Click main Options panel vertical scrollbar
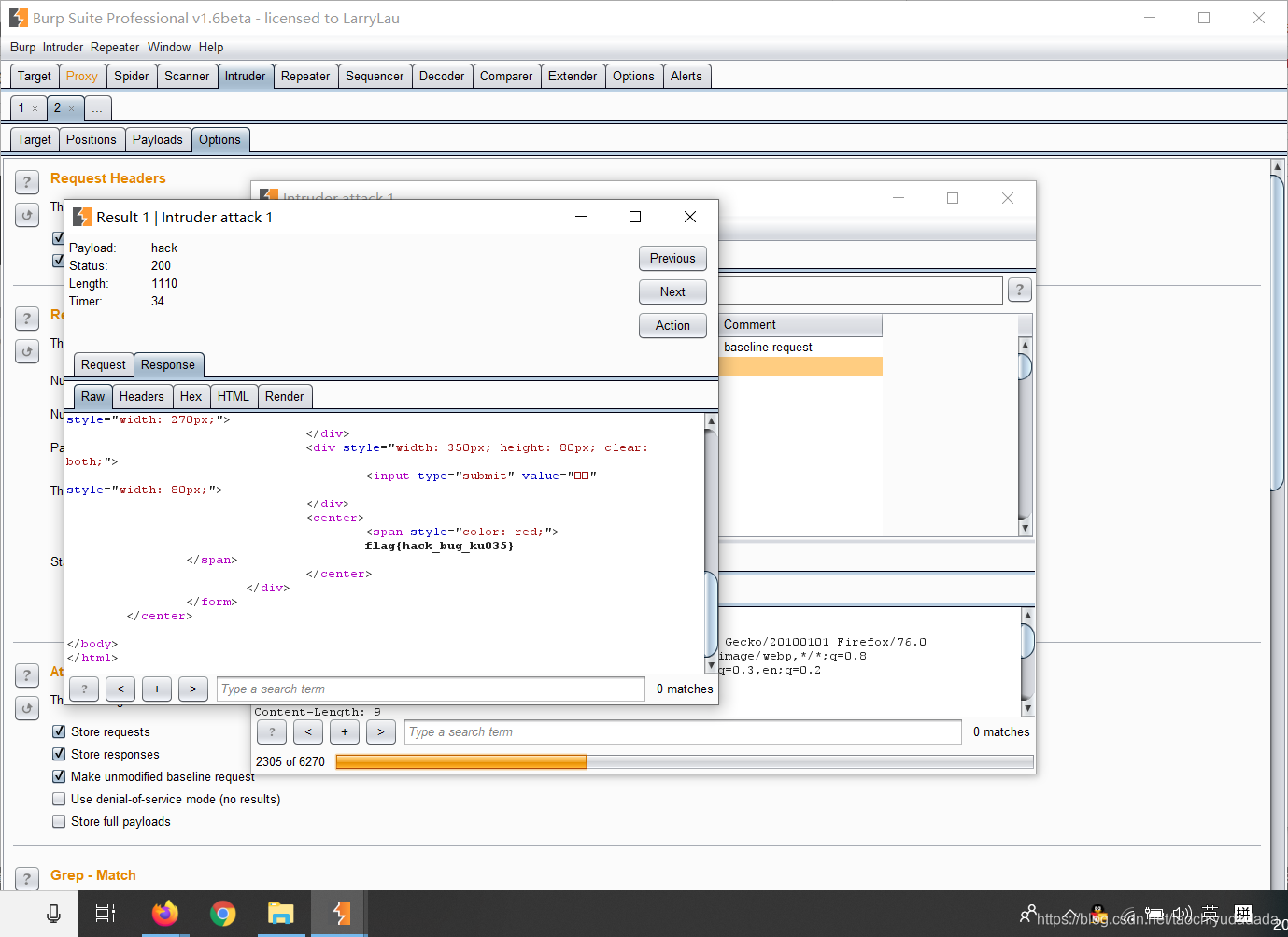 (x=1278, y=332)
